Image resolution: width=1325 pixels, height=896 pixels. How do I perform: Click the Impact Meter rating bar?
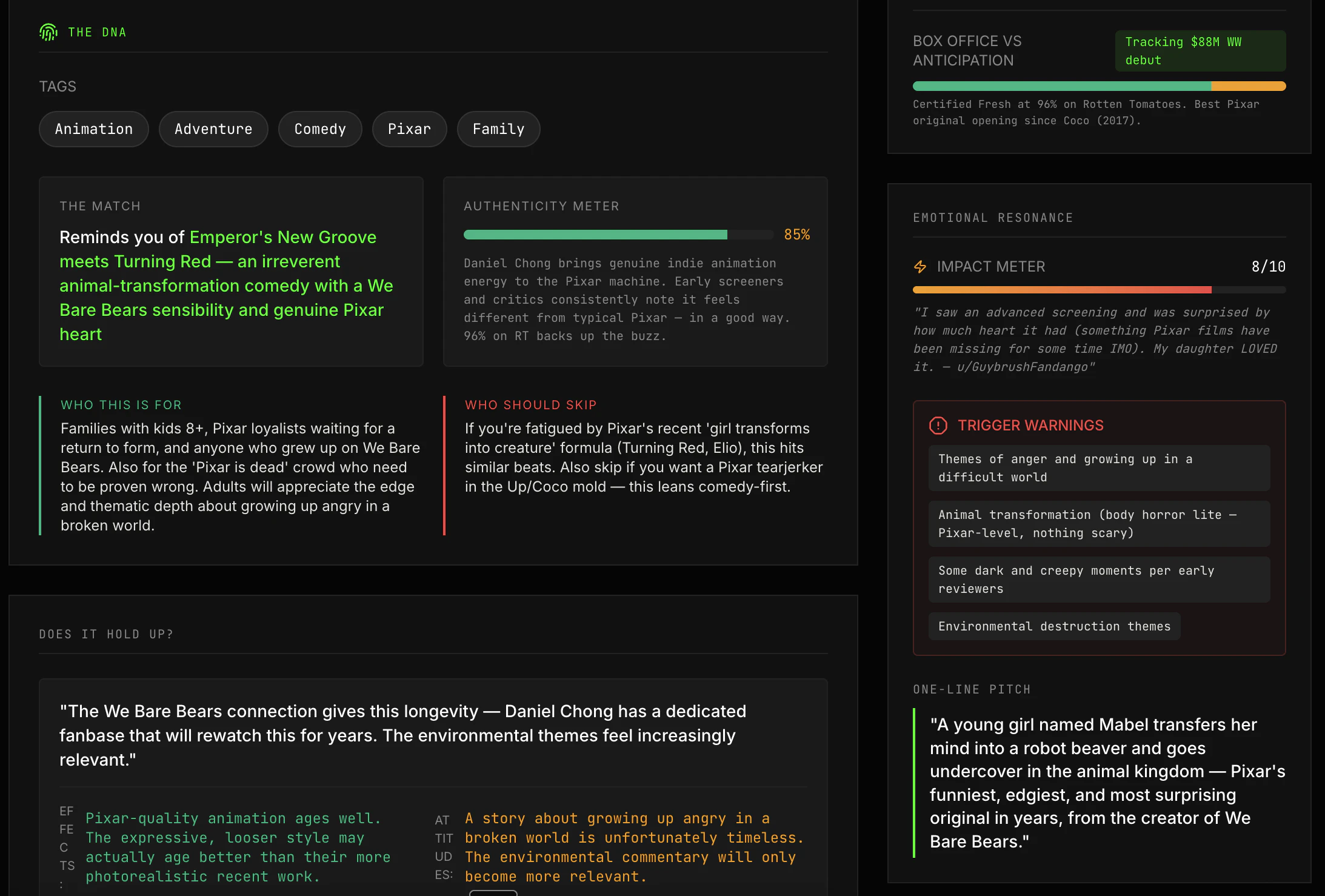(1098, 289)
